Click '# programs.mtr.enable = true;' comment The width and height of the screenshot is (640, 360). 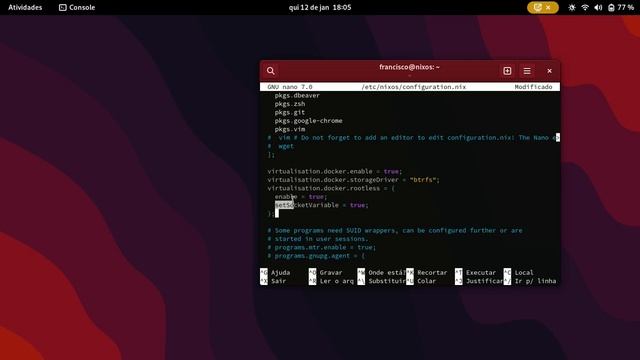click(x=322, y=247)
